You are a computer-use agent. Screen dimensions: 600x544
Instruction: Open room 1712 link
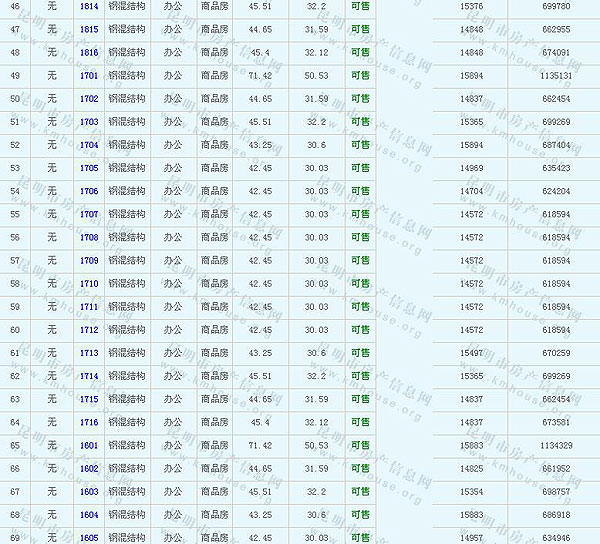pos(89,330)
